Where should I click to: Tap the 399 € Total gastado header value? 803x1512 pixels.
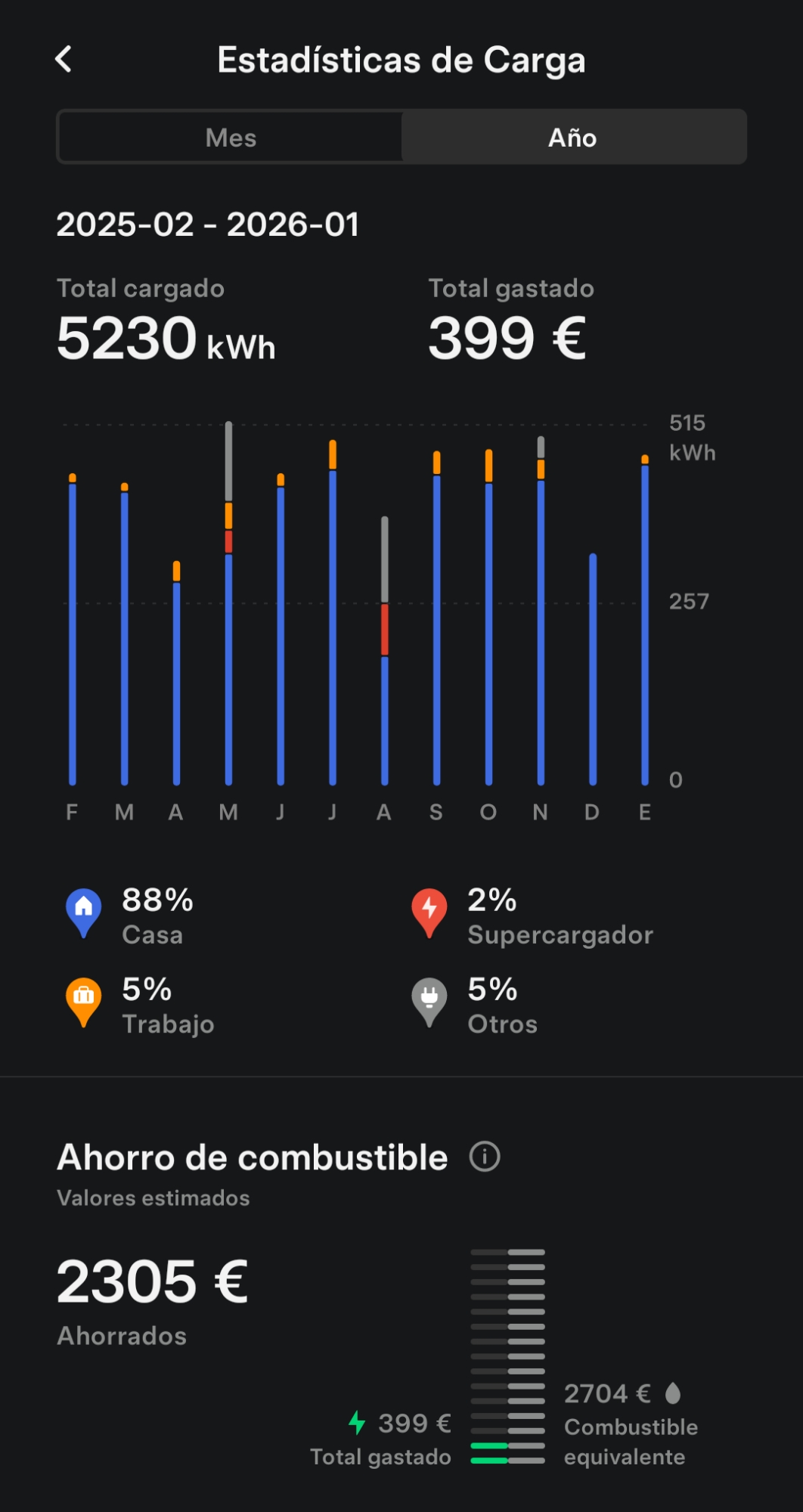tap(507, 339)
